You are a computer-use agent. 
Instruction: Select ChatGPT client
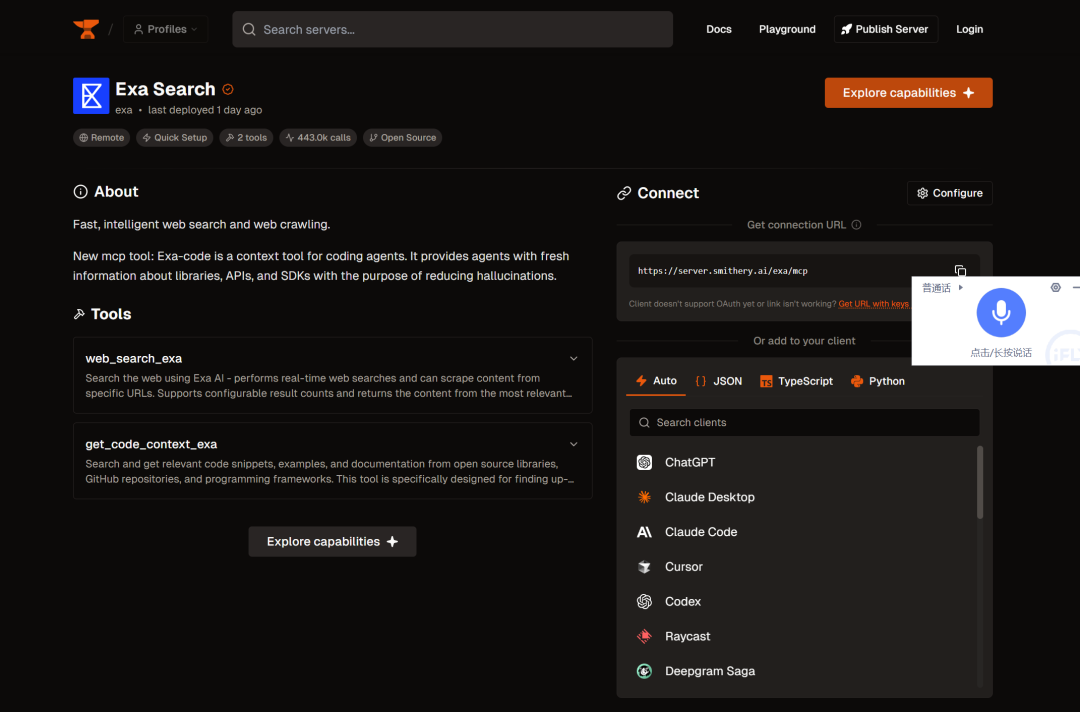point(803,463)
